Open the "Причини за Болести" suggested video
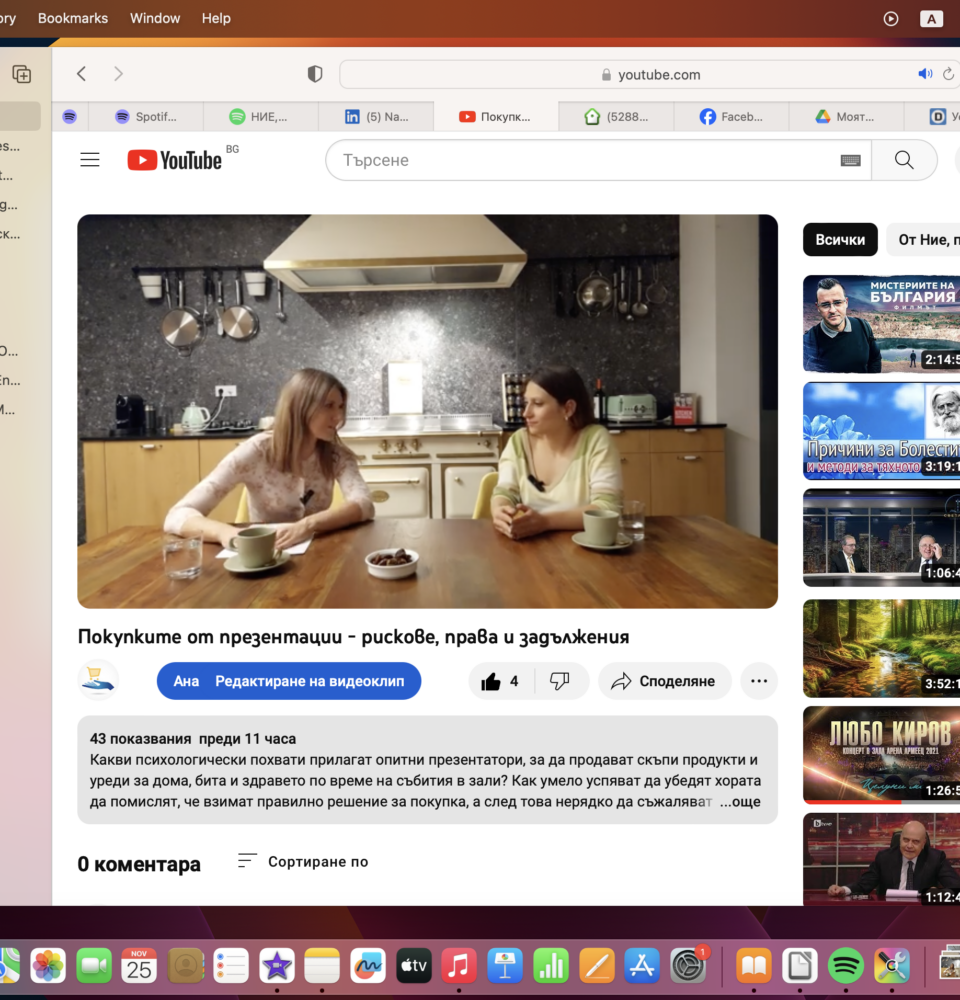This screenshot has height=1000, width=960. (882, 430)
